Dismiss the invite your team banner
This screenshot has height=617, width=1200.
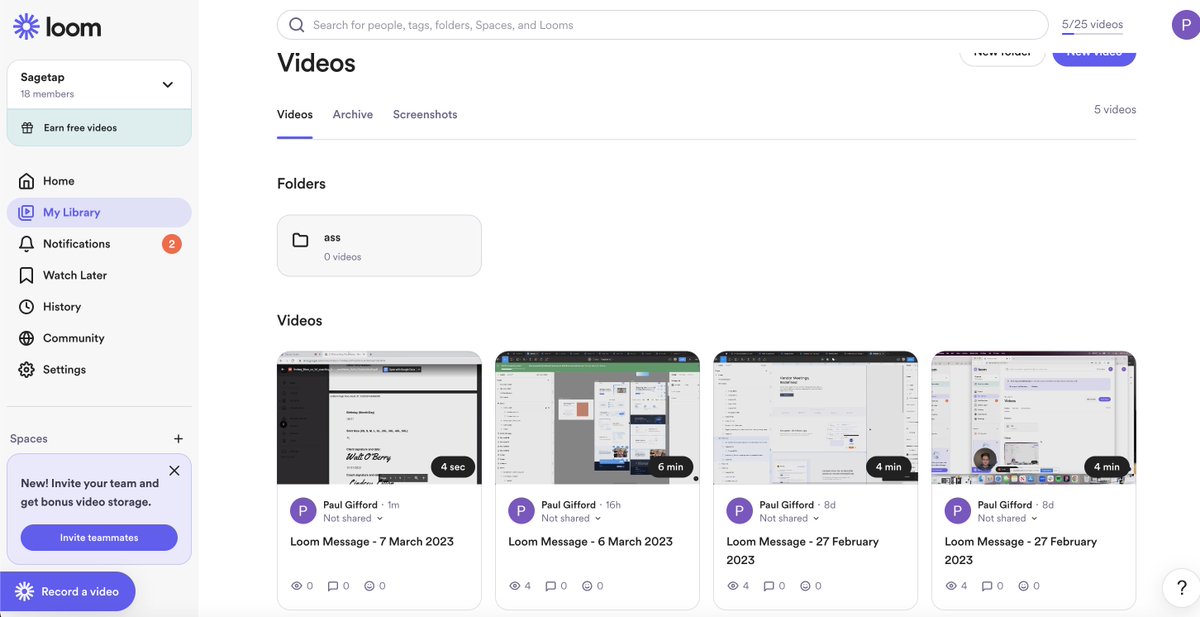click(x=174, y=470)
